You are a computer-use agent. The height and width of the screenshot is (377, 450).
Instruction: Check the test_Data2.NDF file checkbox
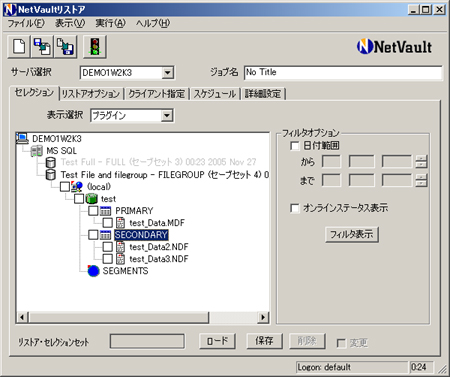(x=107, y=247)
